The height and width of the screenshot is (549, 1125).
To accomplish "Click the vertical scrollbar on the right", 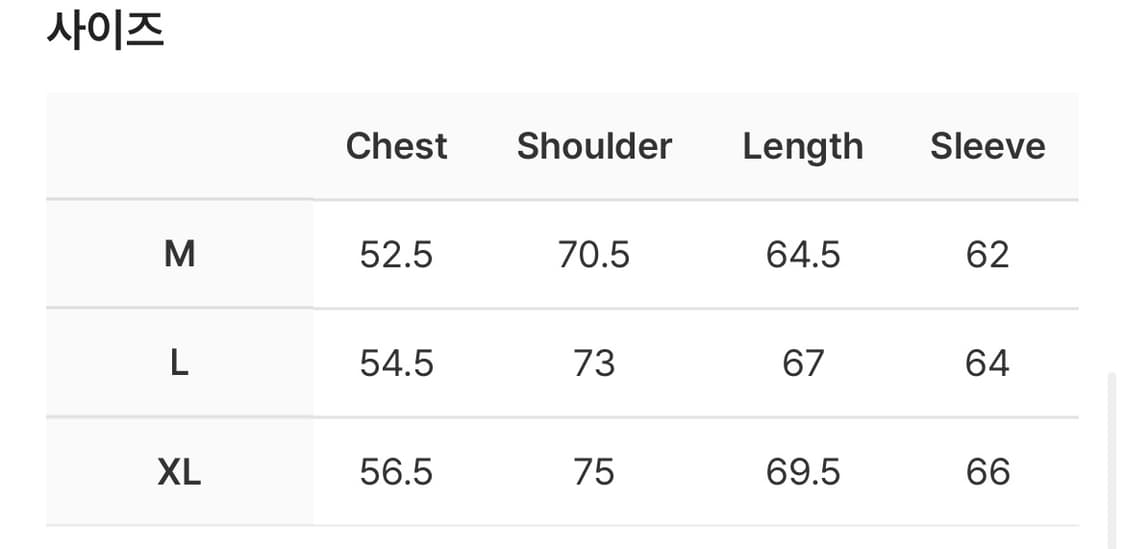I will [x=1113, y=460].
